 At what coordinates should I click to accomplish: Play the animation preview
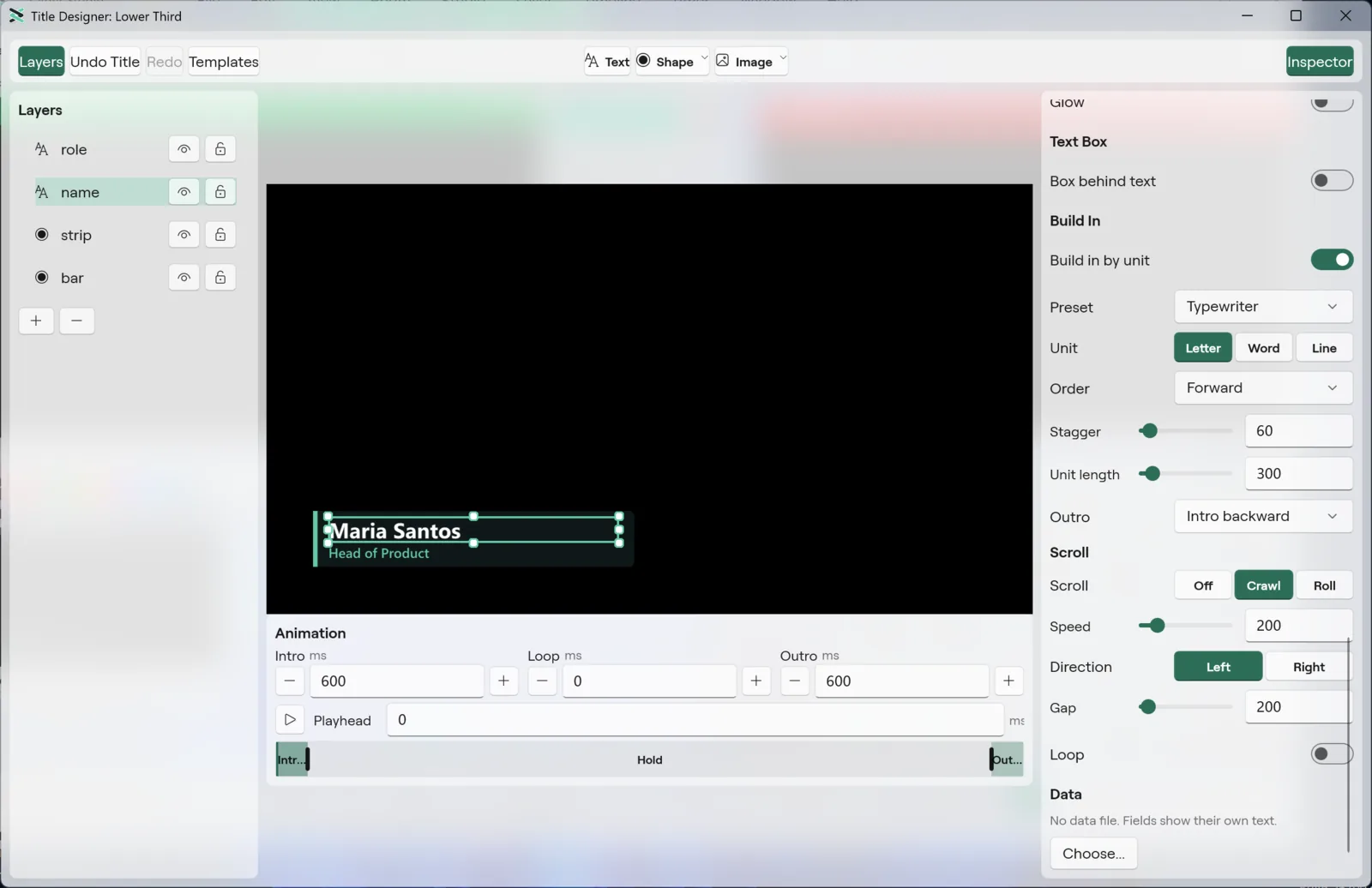click(290, 720)
